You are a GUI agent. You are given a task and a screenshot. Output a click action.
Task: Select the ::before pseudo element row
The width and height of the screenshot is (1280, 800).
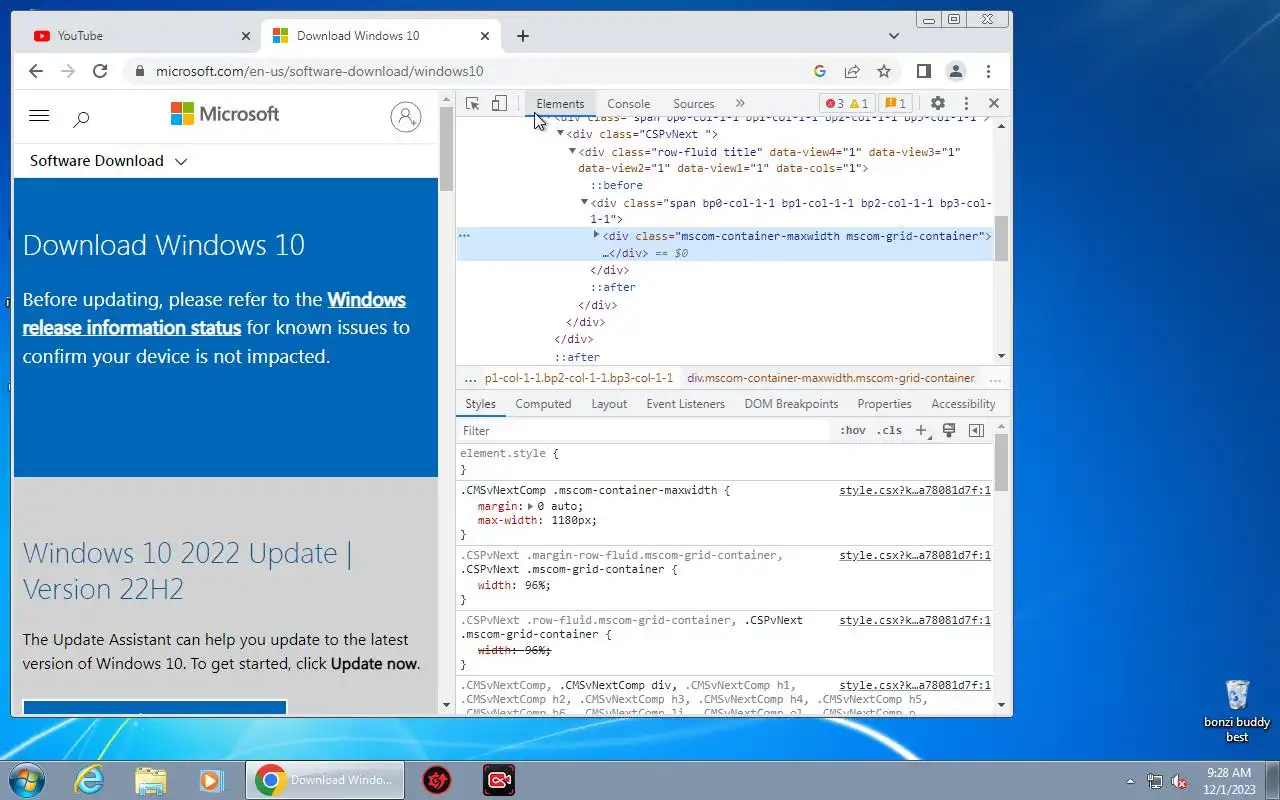point(616,186)
